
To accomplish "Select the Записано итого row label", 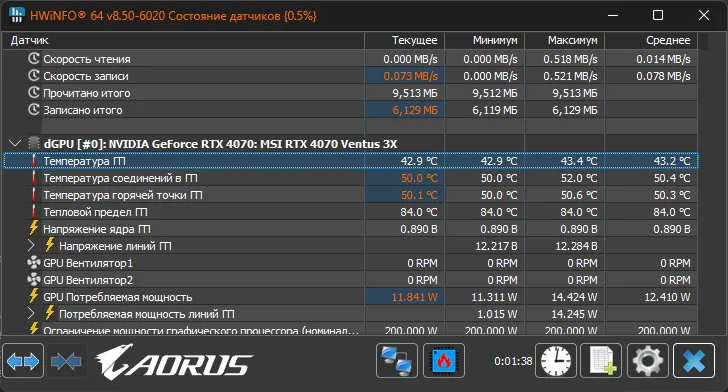I will tap(83, 110).
